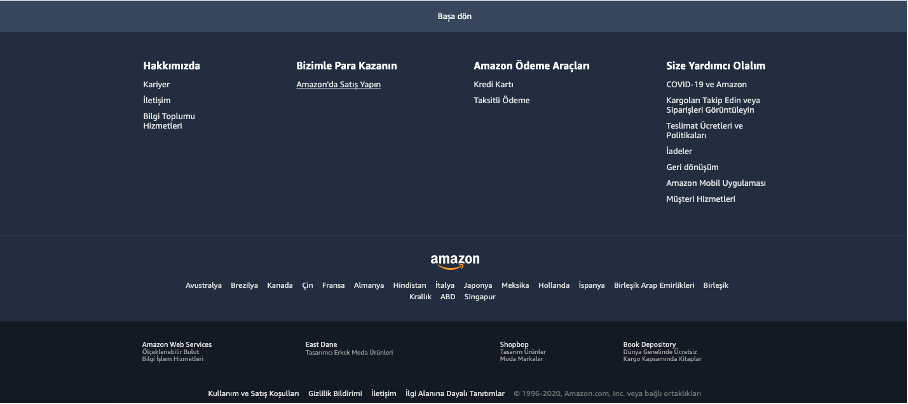This screenshot has height=404, width=908.
Task: Open the East Dane footer link
Action: (349, 348)
